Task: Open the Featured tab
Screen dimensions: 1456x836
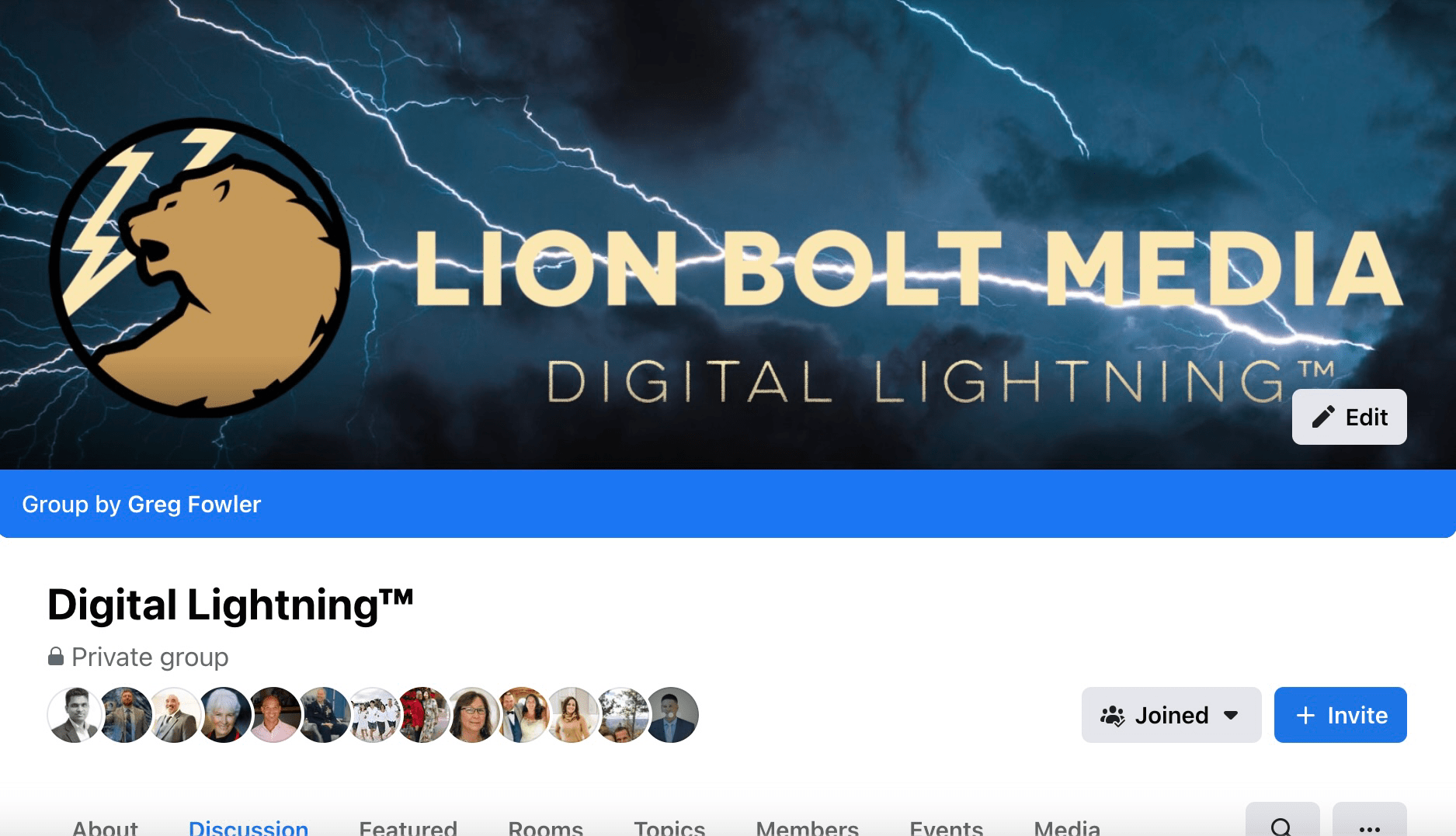Action: tap(408, 827)
